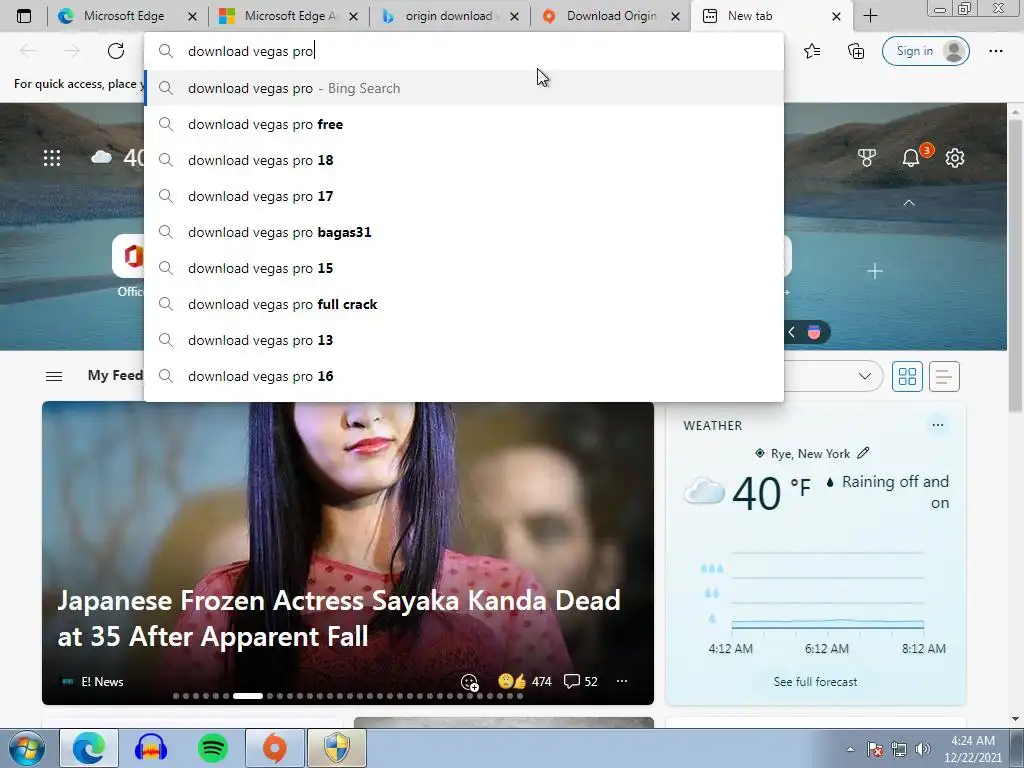Open the Action Center flag tray icon
The height and width of the screenshot is (768, 1024).
click(x=874, y=749)
